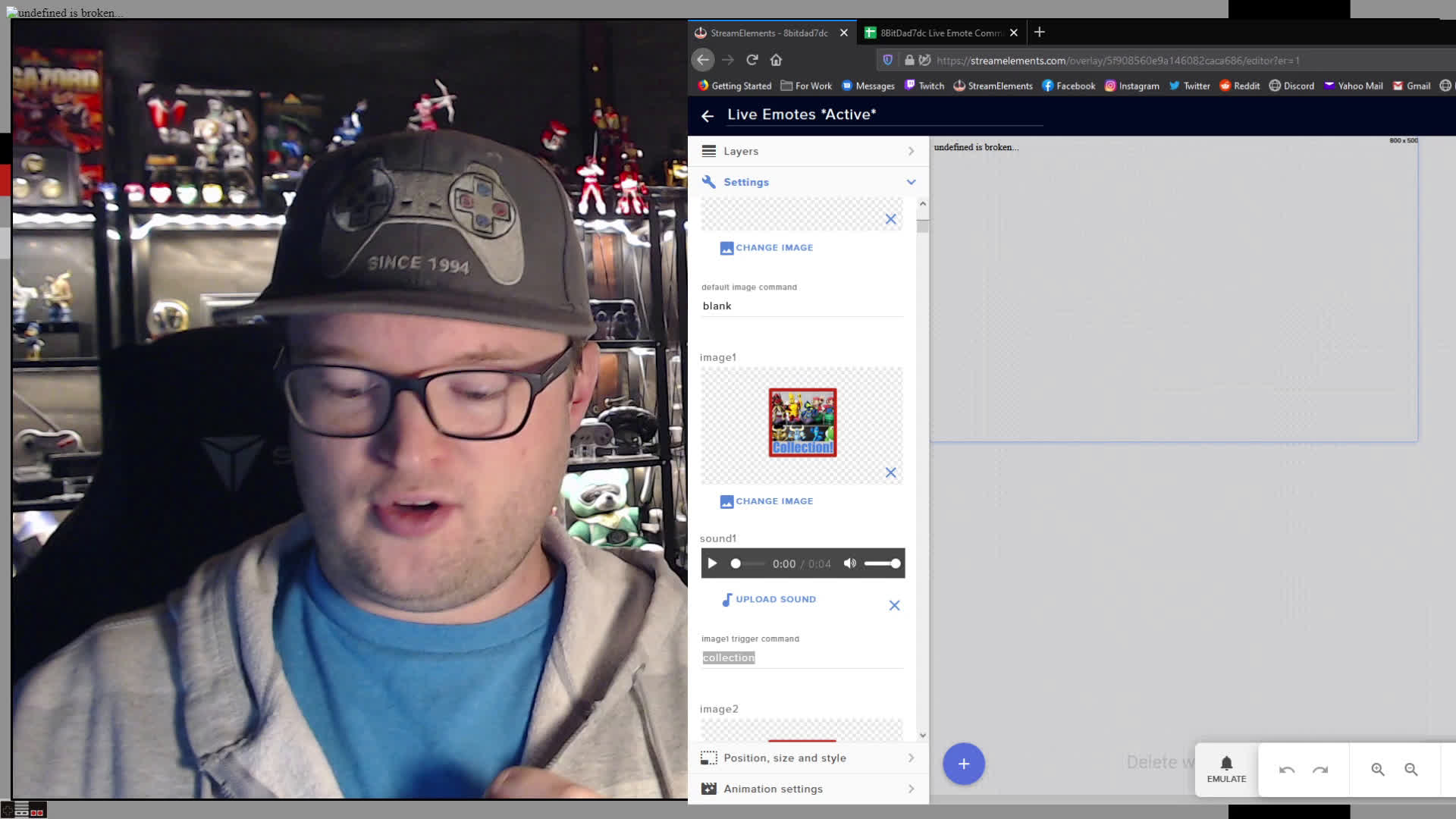Switch to the StreamElements browser tab
The image size is (1456, 819).
(x=766, y=32)
